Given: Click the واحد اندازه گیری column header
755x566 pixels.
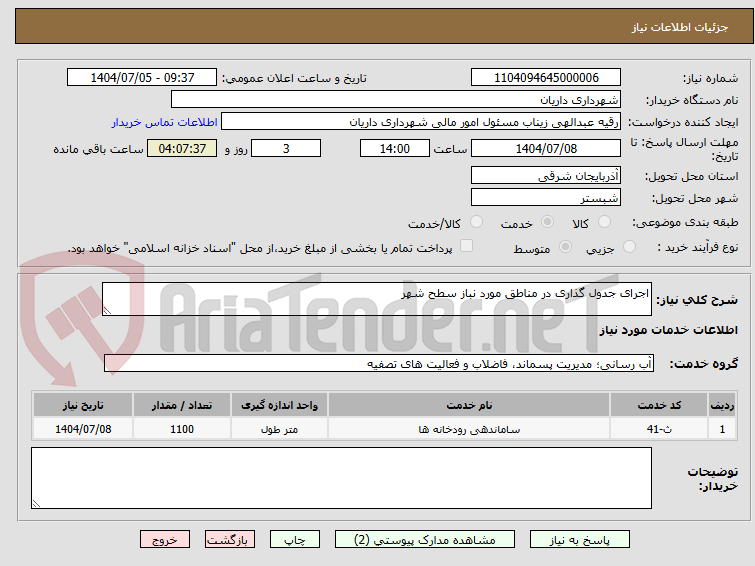Looking at the screenshot, I should click(x=279, y=405).
